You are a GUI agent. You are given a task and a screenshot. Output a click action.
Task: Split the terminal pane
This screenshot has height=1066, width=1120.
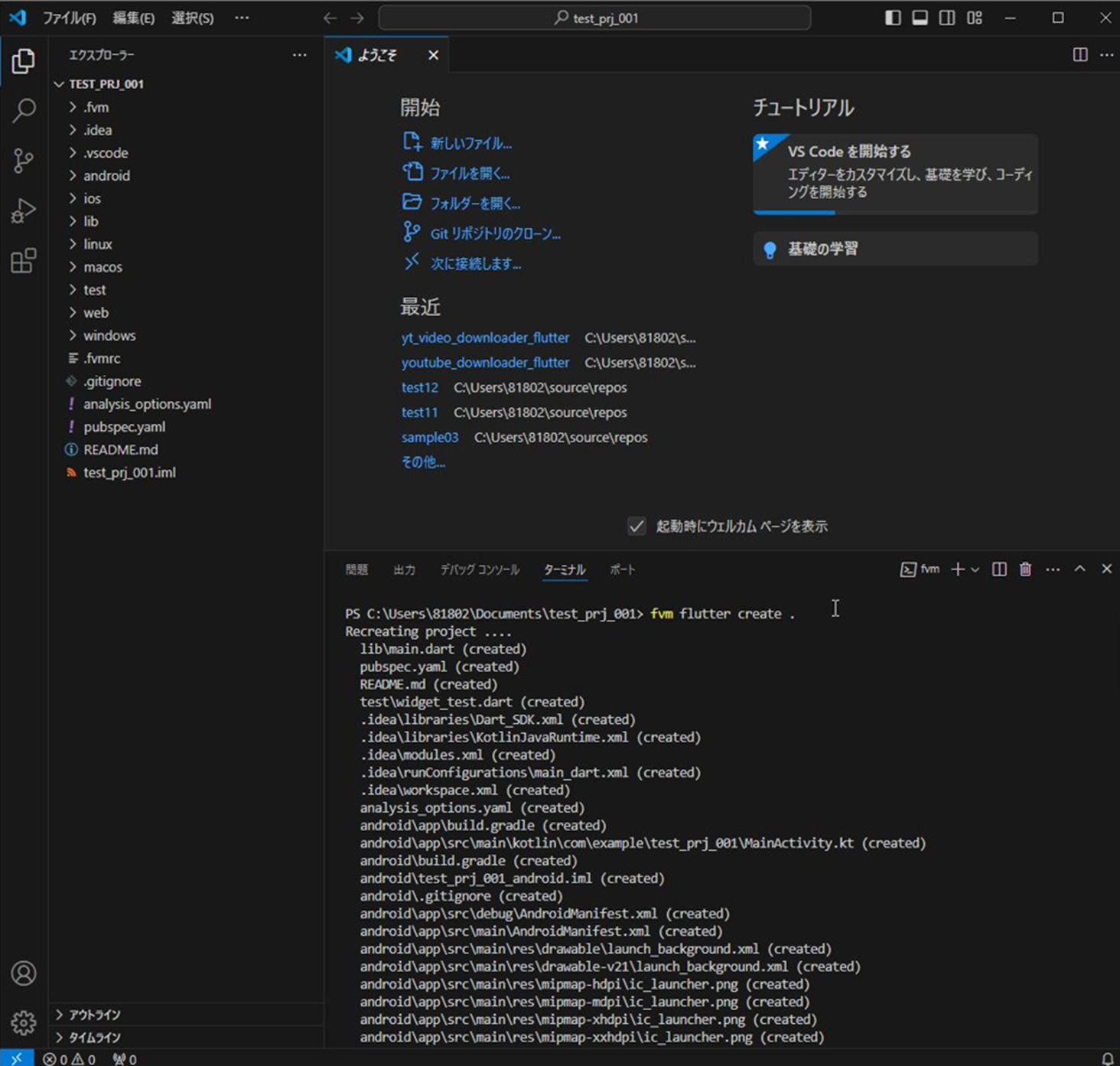(x=998, y=569)
